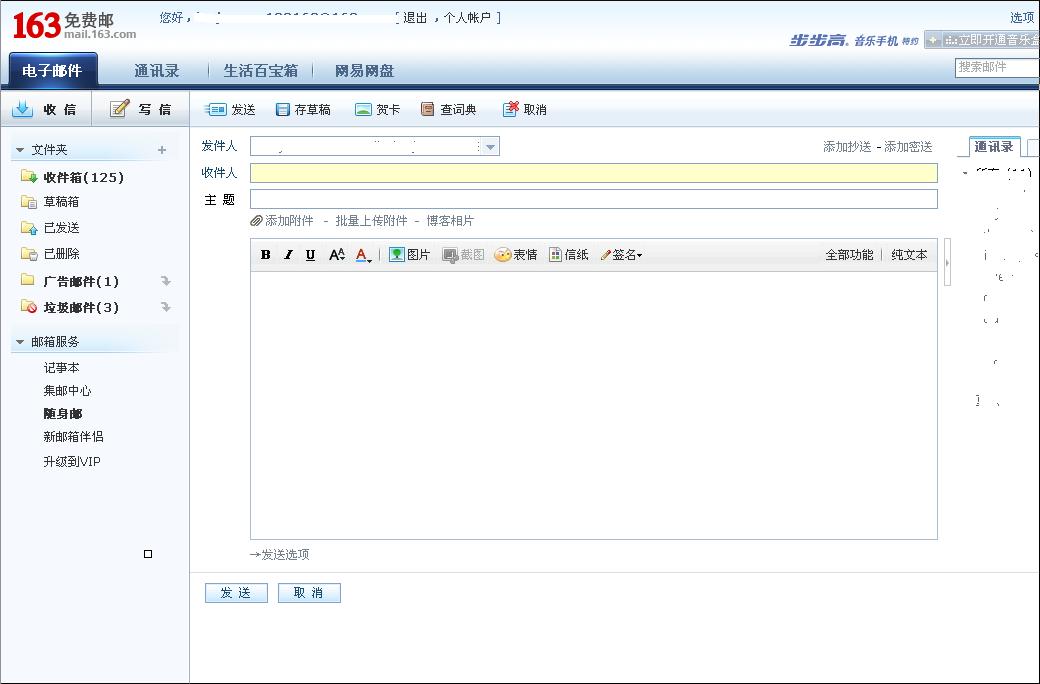Cancel composing via toolbar 取消 icon
This screenshot has height=684, width=1040.
tap(525, 109)
